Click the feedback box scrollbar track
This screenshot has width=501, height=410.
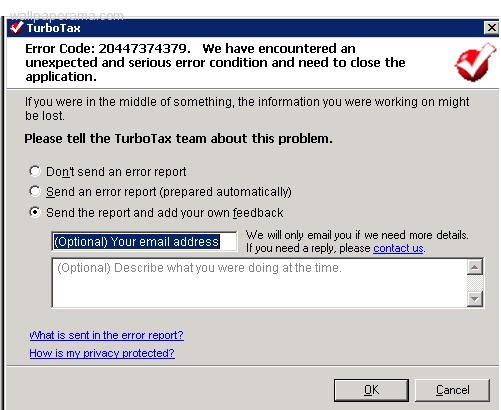(475, 283)
